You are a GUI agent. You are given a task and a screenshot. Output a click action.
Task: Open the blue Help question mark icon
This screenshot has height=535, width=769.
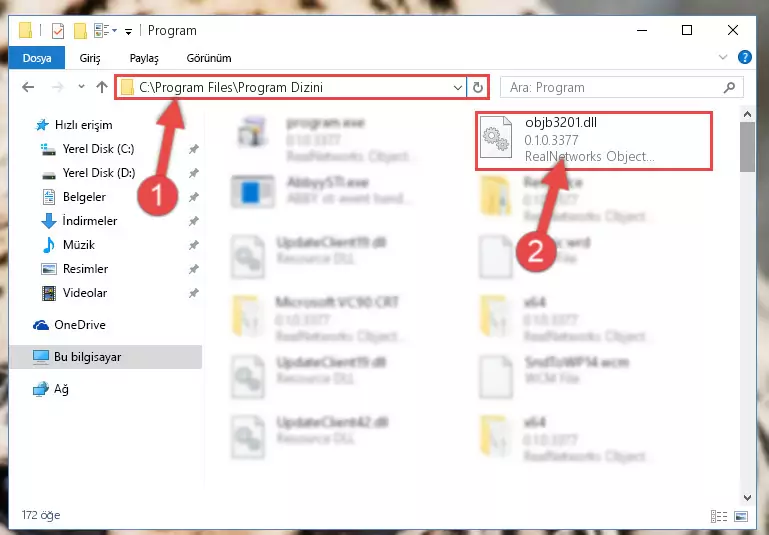pyautogui.click(x=744, y=57)
